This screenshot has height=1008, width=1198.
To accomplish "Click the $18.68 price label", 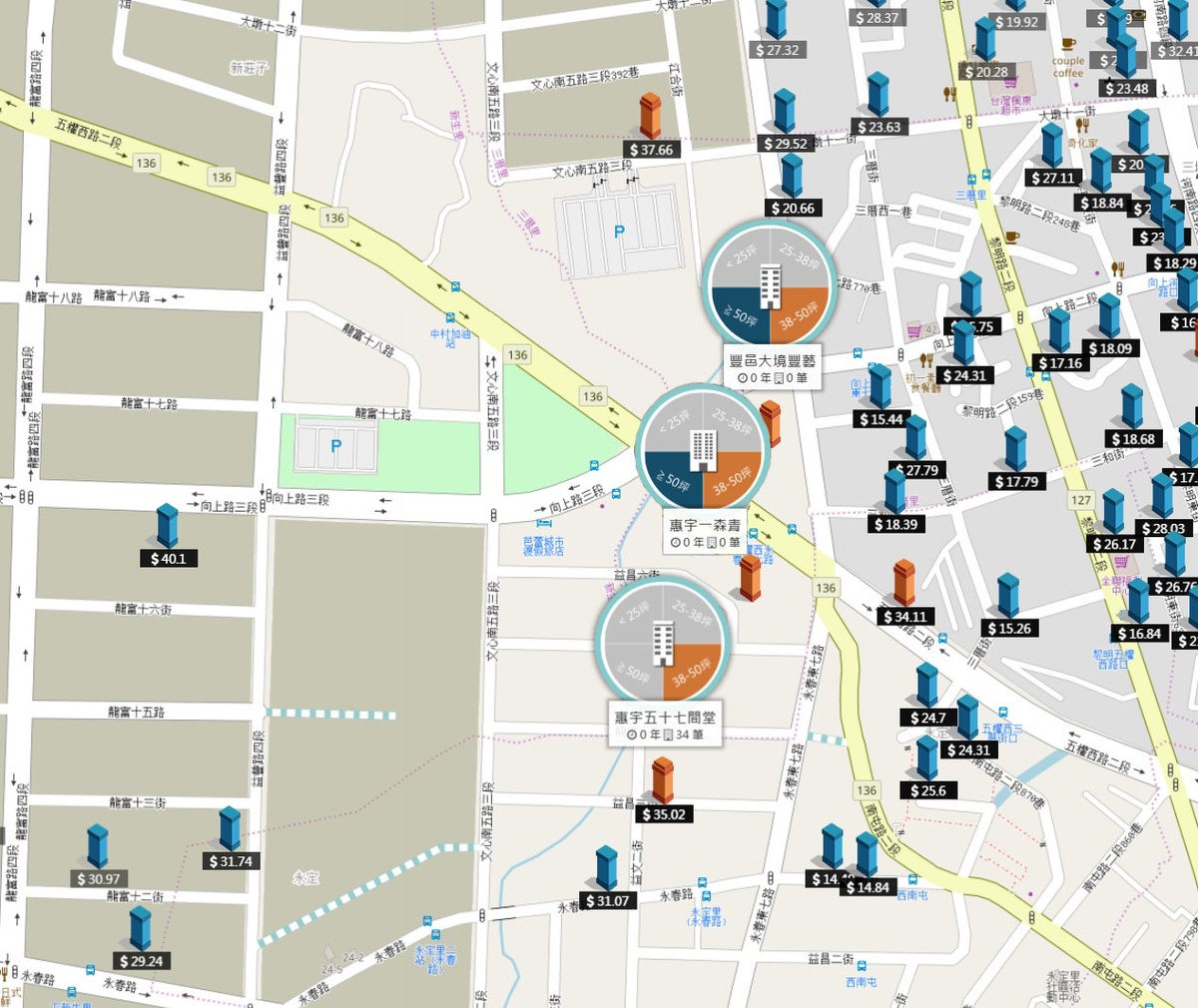I will (x=1133, y=439).
